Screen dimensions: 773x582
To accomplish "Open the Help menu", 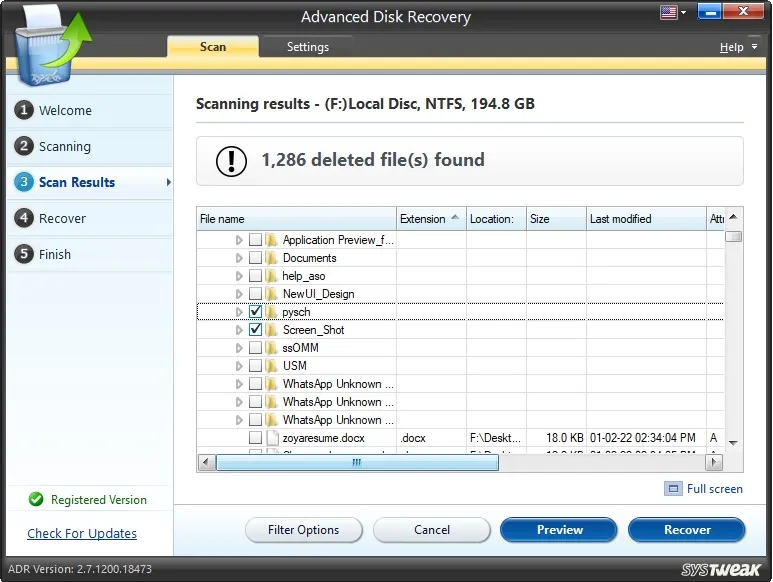I will 738,47.
